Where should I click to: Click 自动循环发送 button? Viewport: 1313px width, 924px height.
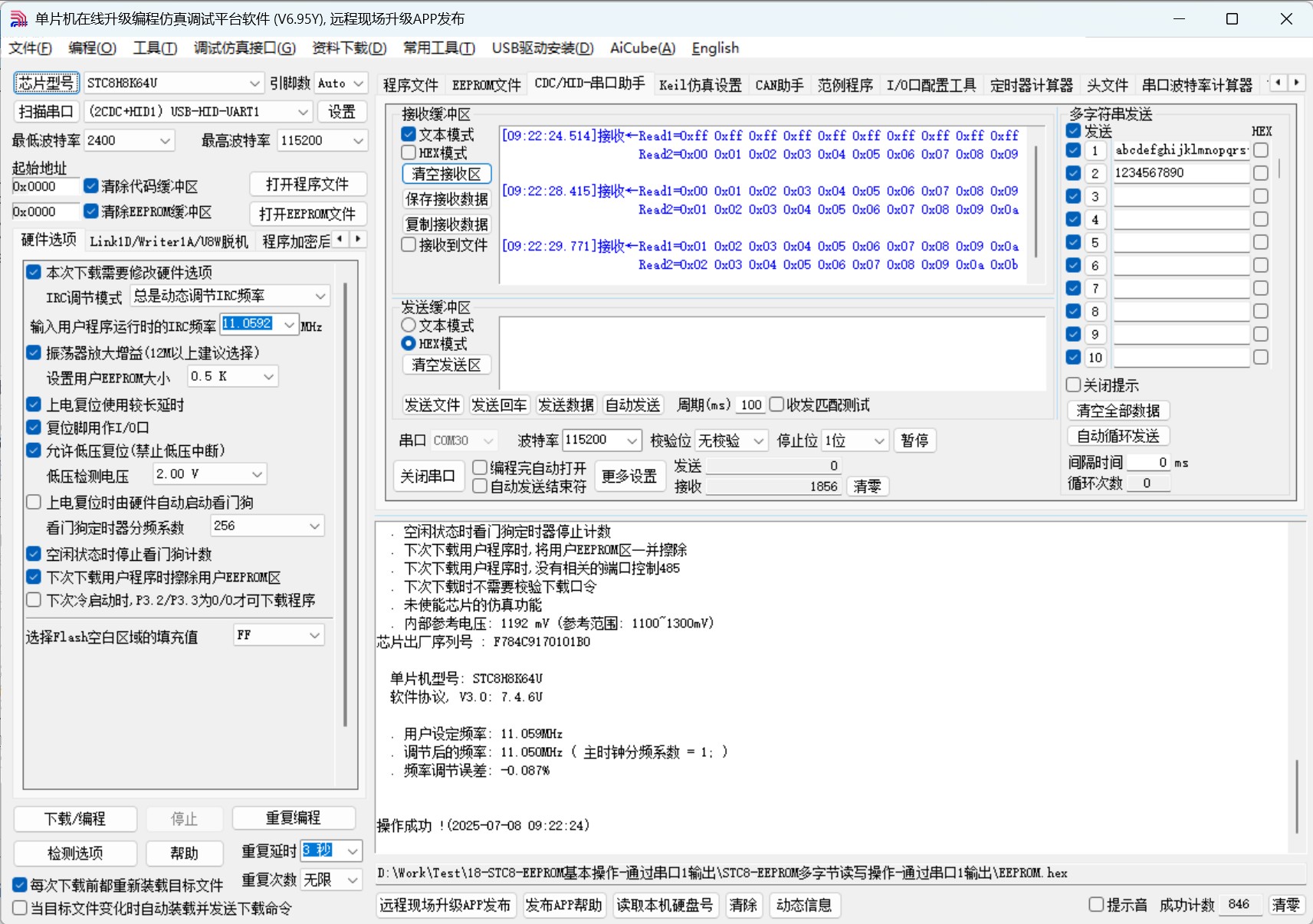1118,436
